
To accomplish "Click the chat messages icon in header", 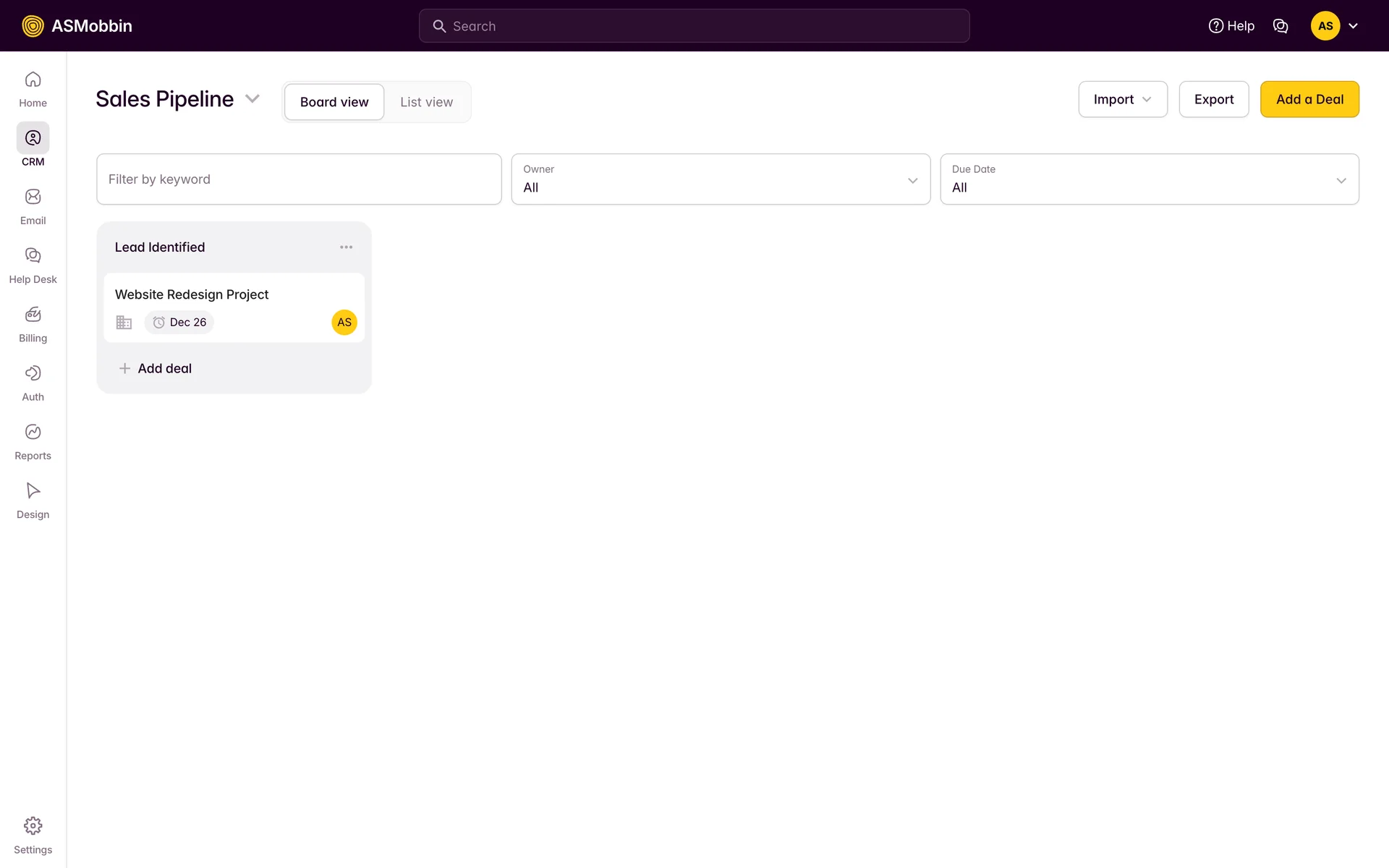I will [1280, 26].
